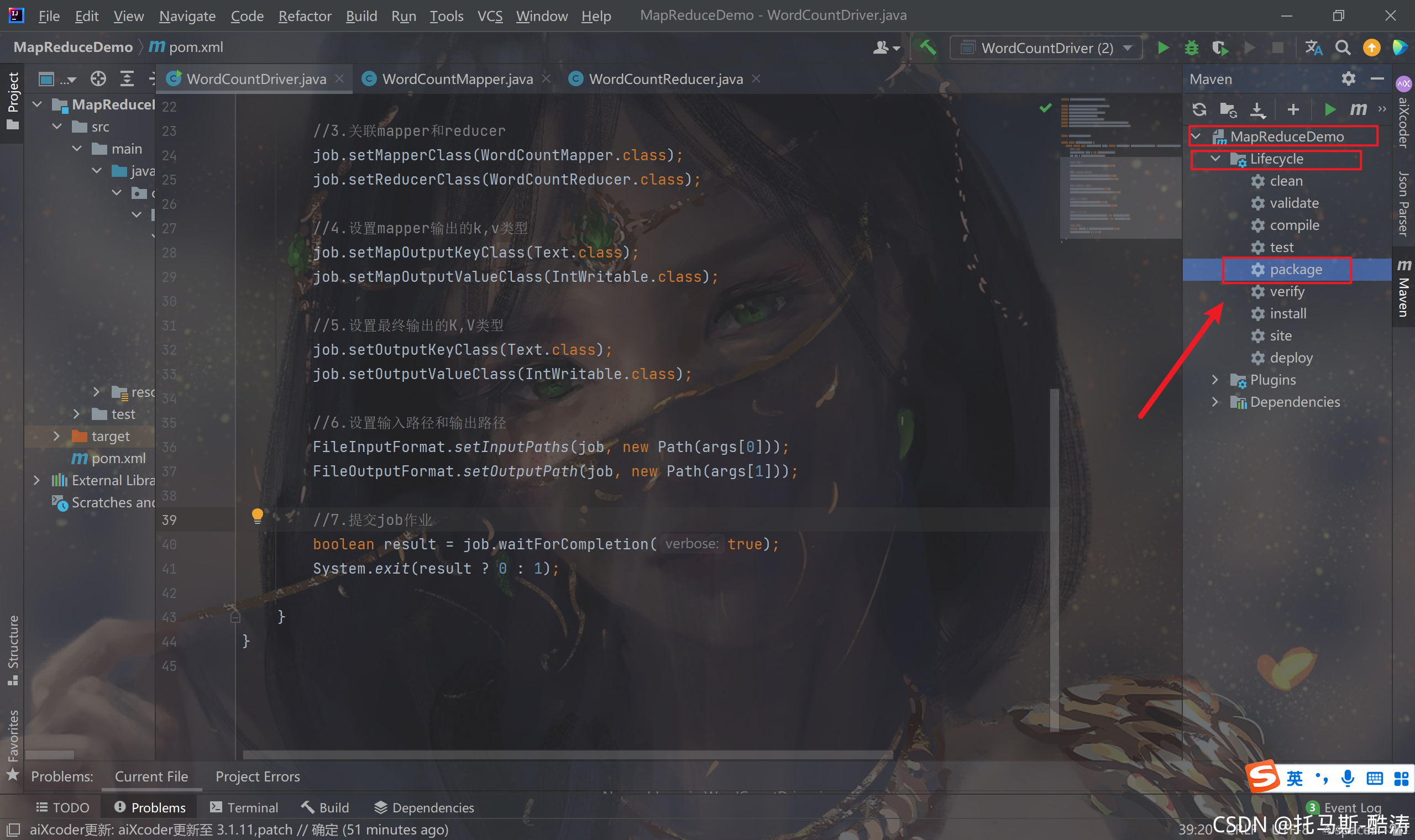The width and height of the screenshot is (1415, 840).
Task: Switch to WordCountReducer.java tab
Action: click(x=665, y=79)
